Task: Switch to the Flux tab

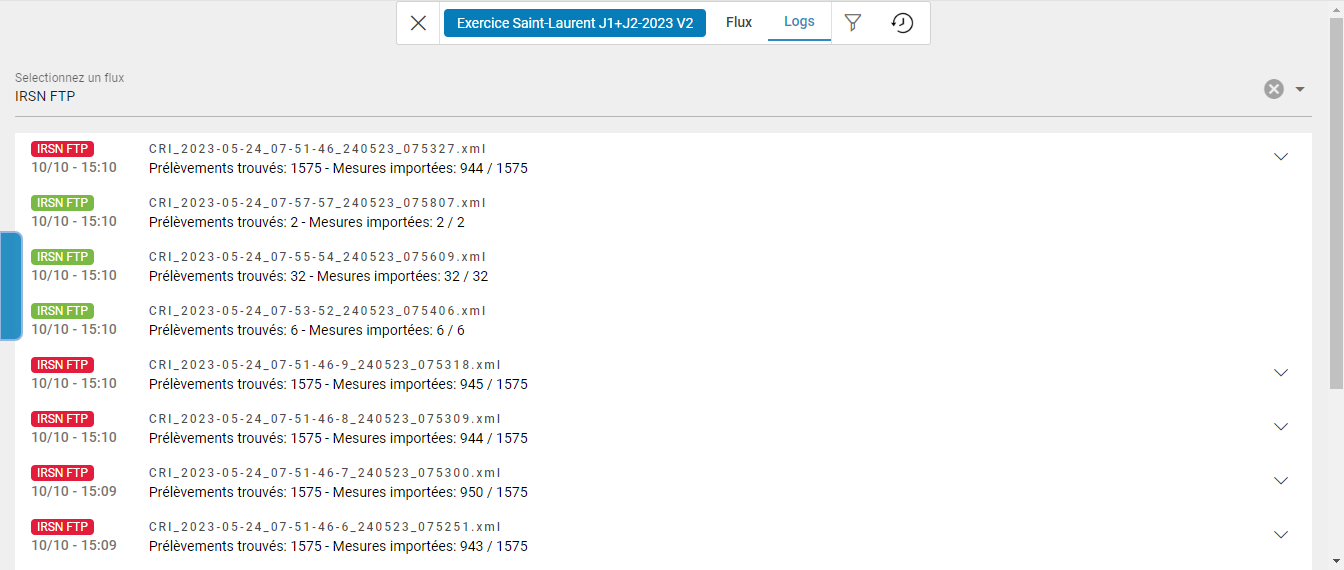Action: (739, 22)
